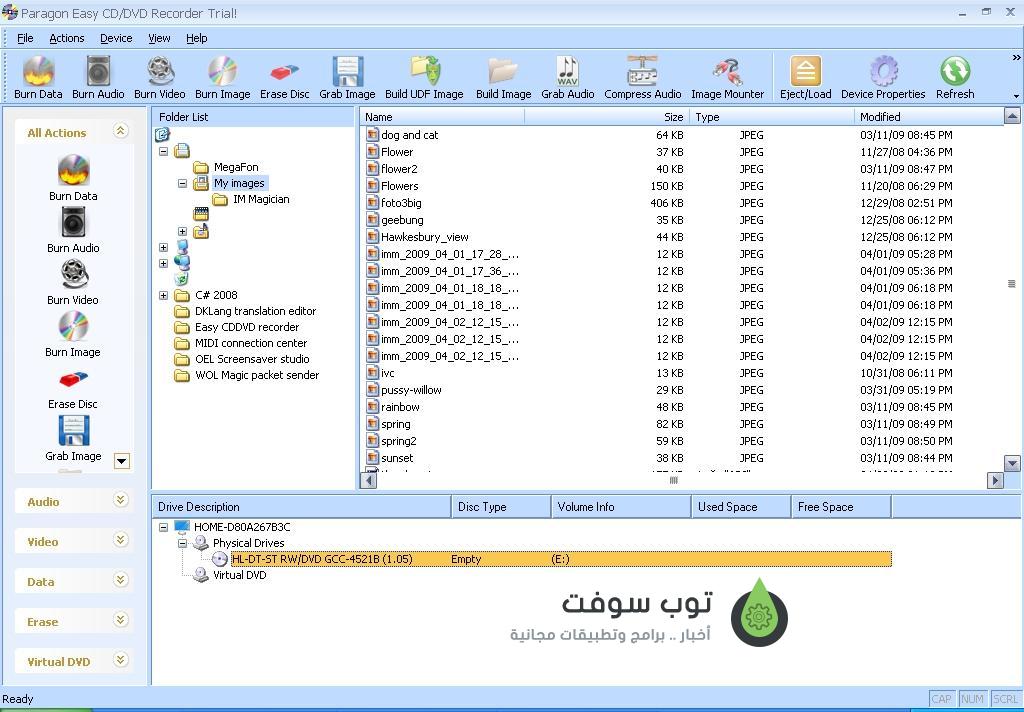Open Device Properties gear icon

(x=884, y=71)
